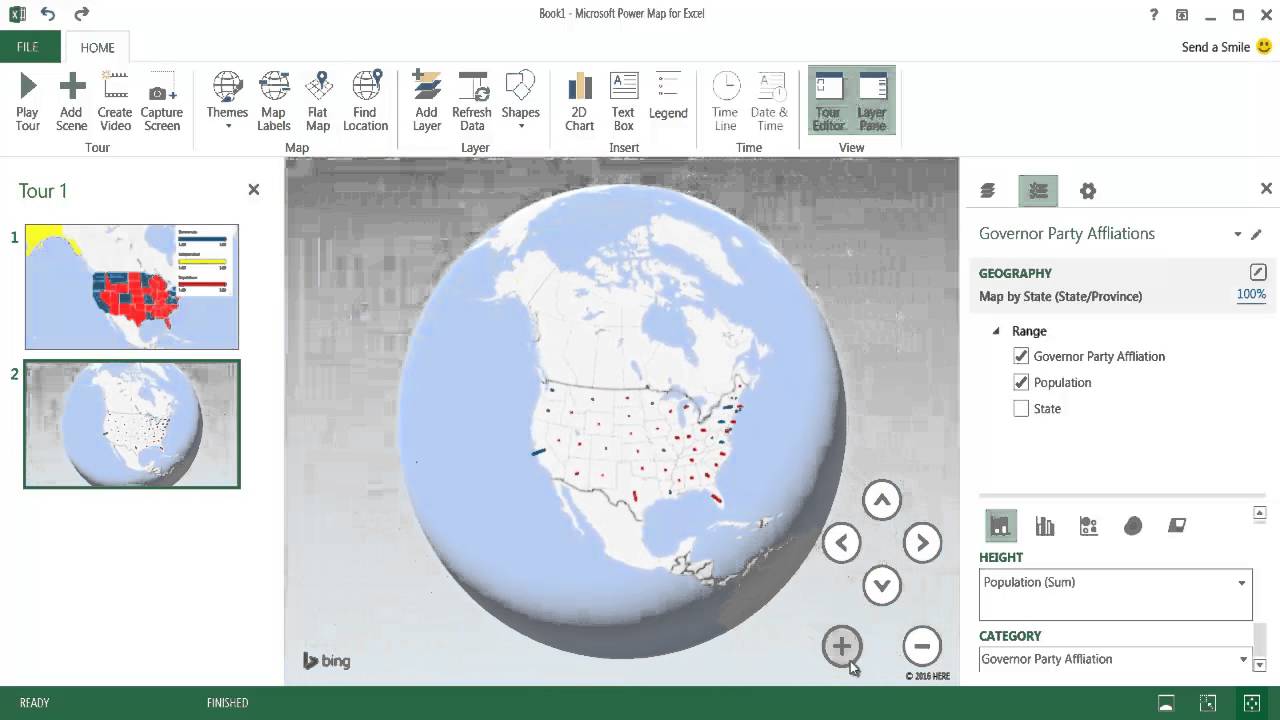
Task: Open Create Video tool
Action: pyautogui.click(x=115, y=102)
